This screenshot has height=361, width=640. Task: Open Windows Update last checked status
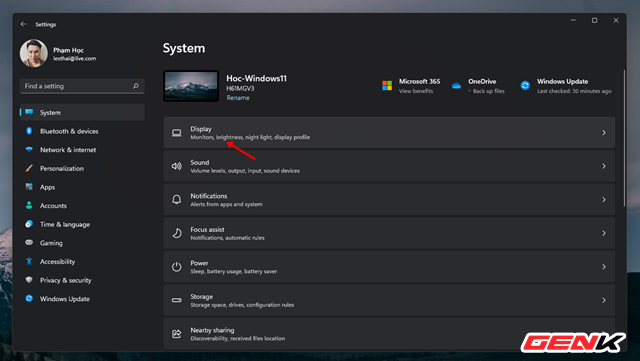pyautogui.click(x=574, y=91)
